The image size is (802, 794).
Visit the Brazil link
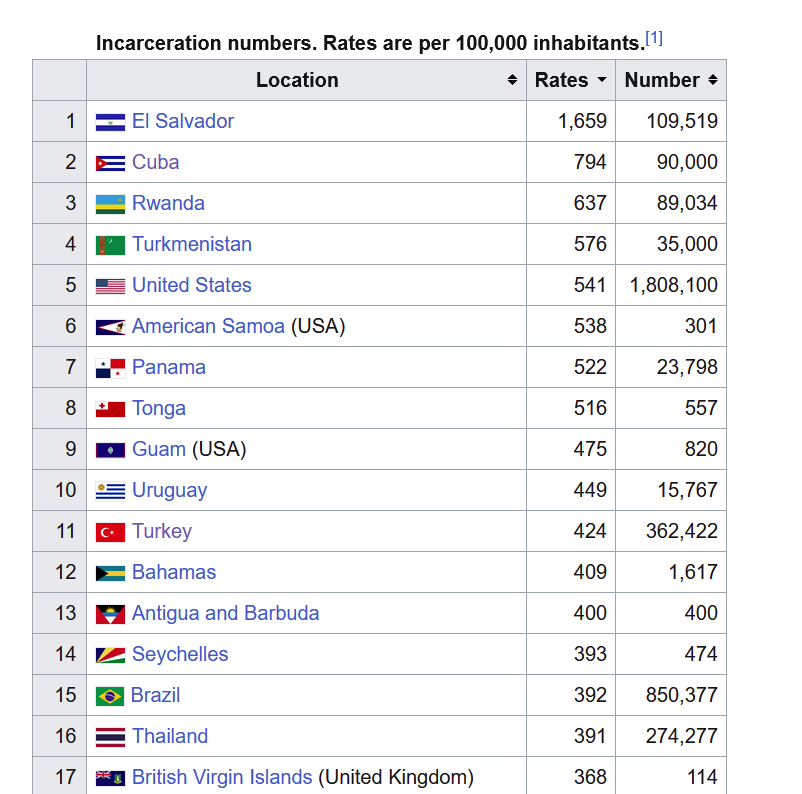coord(155,695)
